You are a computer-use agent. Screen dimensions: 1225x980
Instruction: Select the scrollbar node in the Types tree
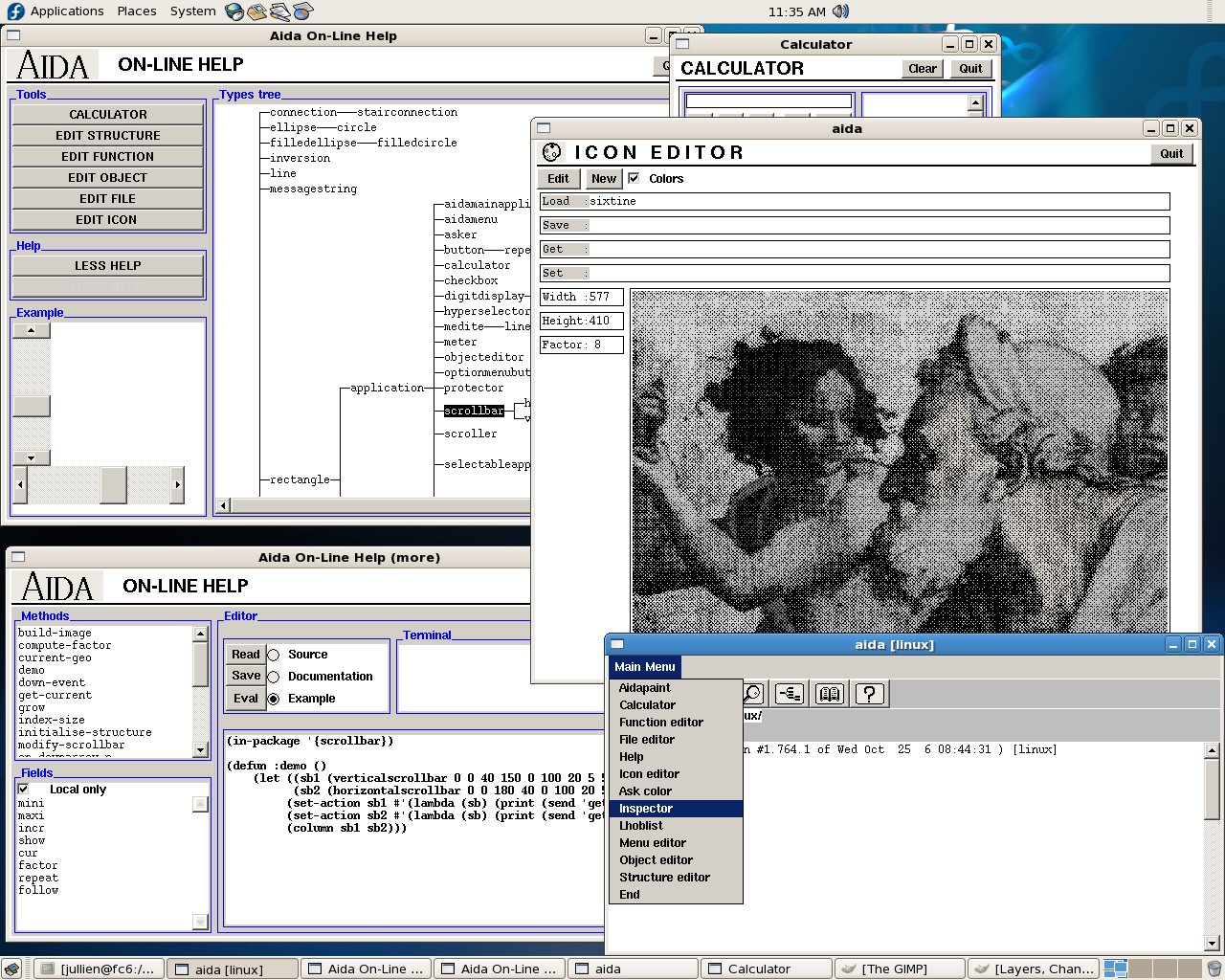tap(474, 411)
